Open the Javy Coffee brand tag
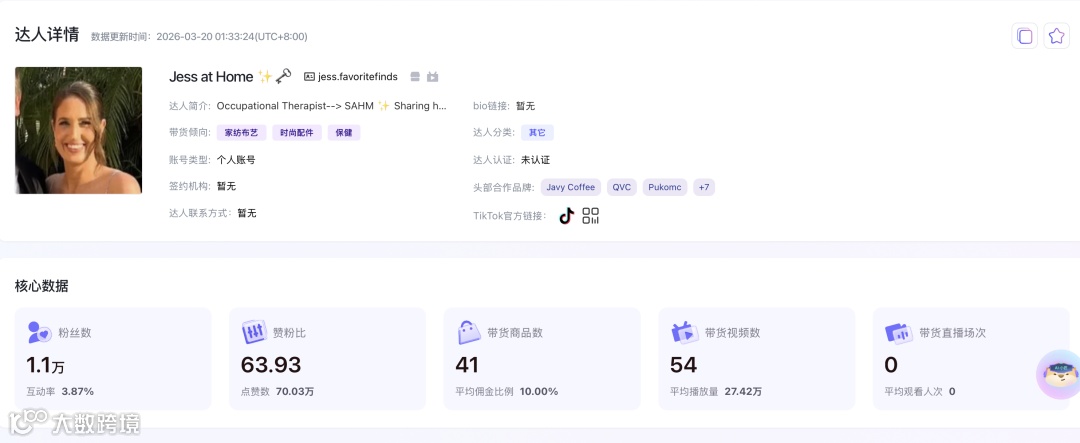Image resolution: width=1080 pixels, height=443 pixels. coord(571,187)
